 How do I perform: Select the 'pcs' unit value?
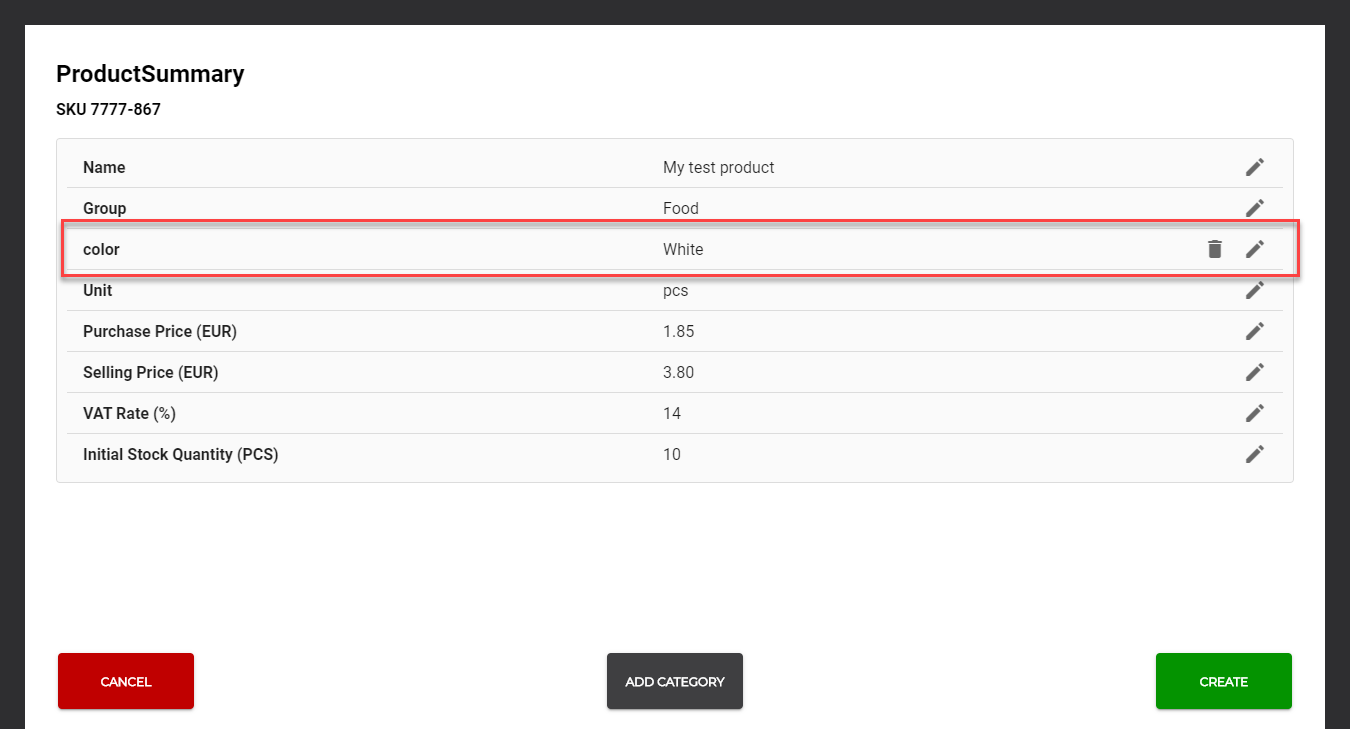pos(675,291)
